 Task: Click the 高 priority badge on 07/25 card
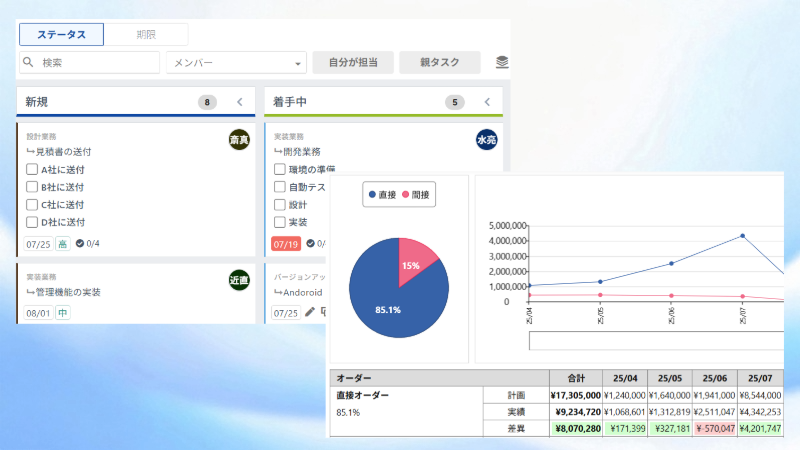click(62, 243)
